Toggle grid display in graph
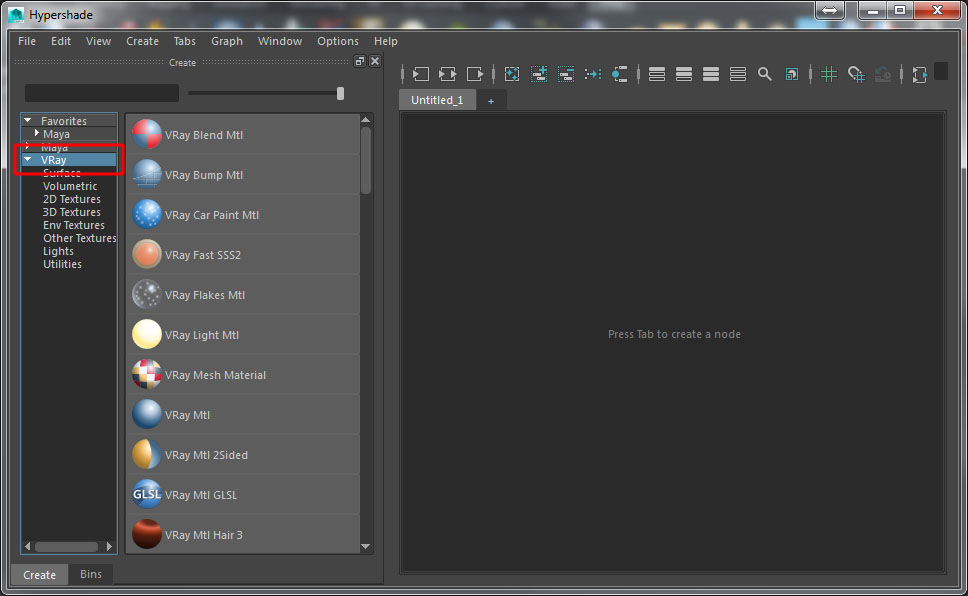 pyautogui.click(x=828, y=74)
